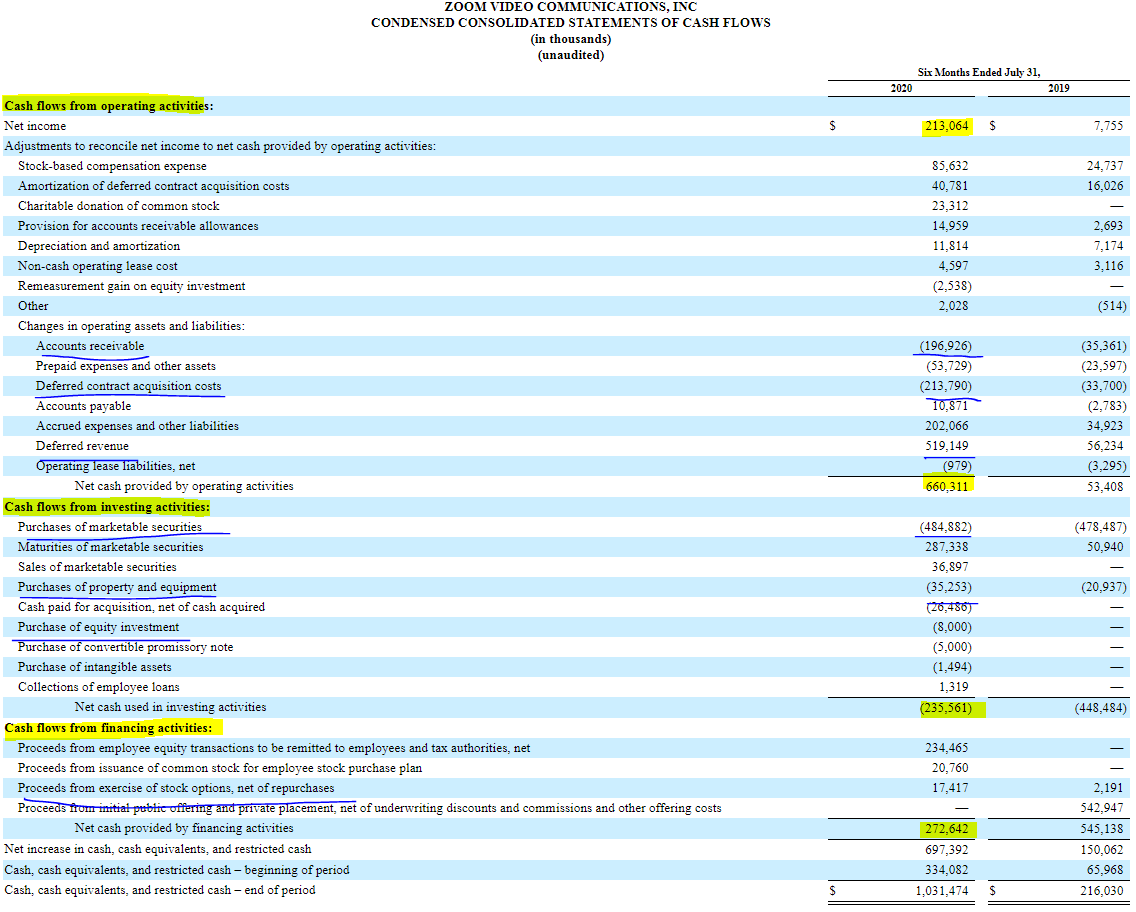
Task: Select 'Operating lease liabilities, net' label
Action: (x=116, y=467)
